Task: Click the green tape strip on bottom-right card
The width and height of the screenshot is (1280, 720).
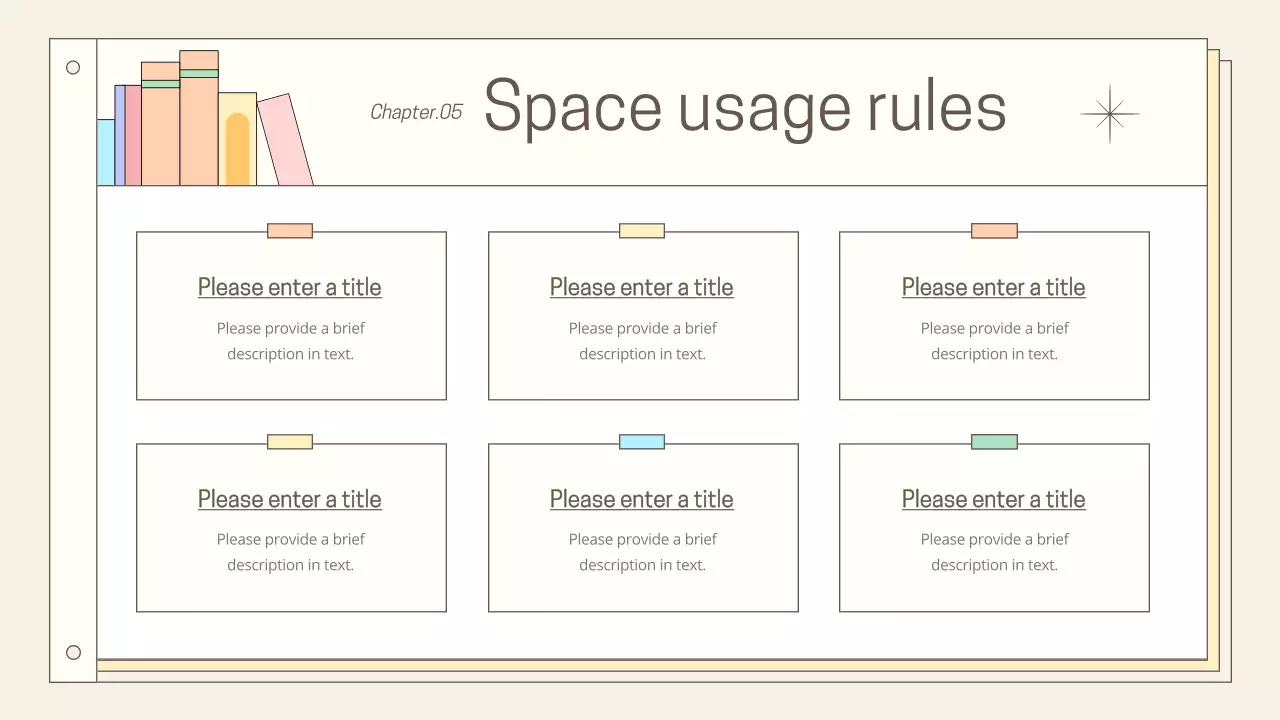Action: pyautogui.click(x=994, y=441)
